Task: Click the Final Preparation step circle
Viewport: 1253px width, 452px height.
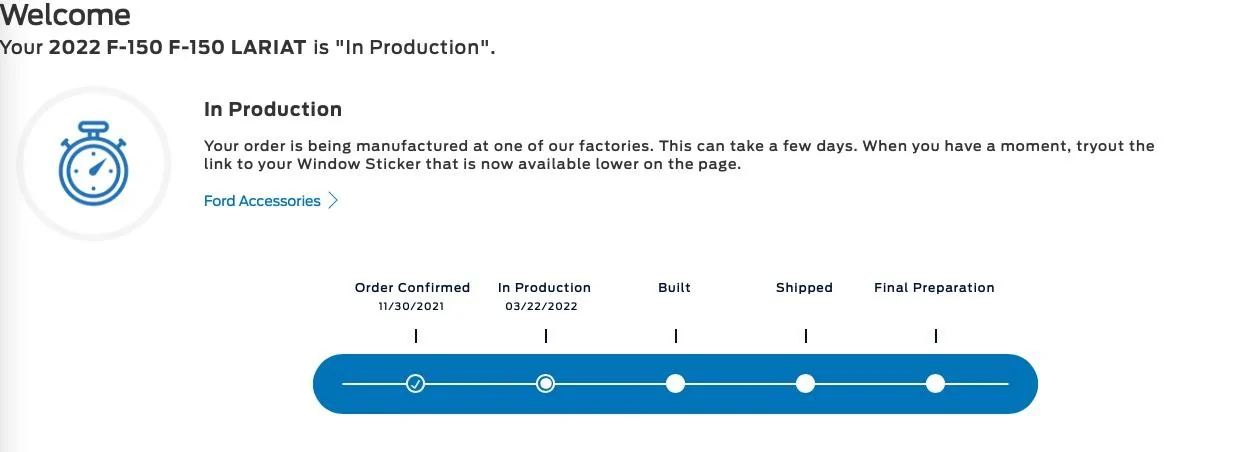Action: pyautogui.click(x=935, y=383)
